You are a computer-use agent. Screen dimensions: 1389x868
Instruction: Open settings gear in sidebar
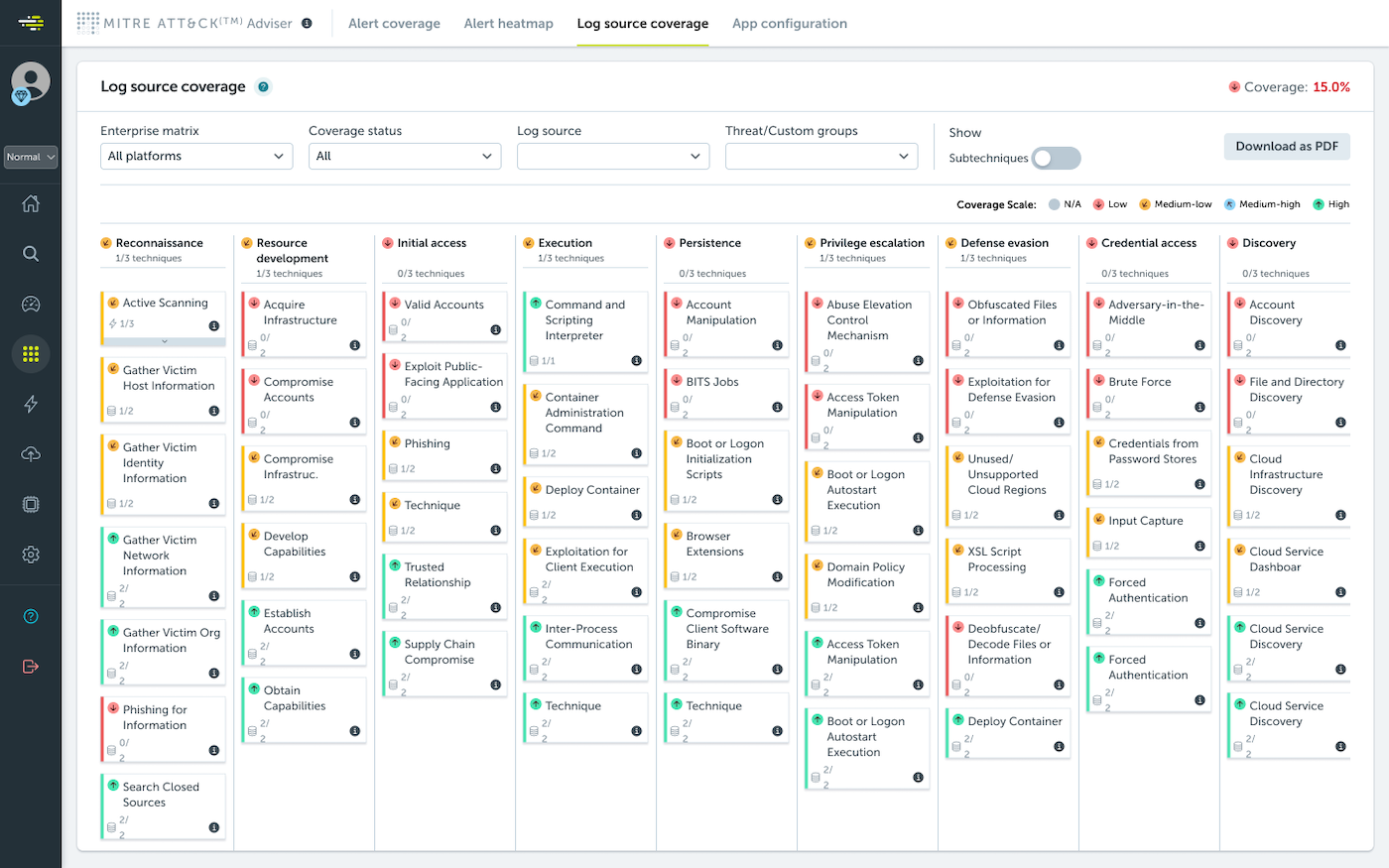(31, 555)
